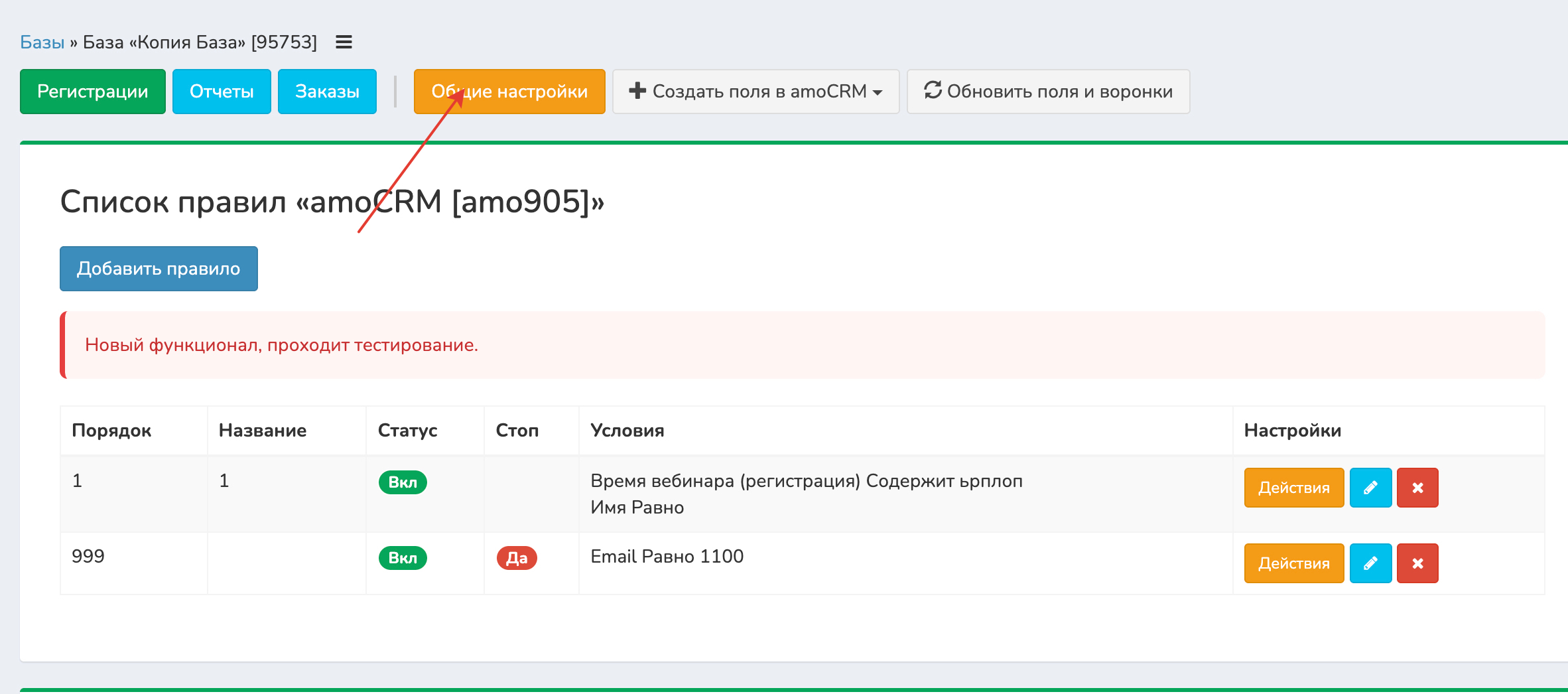Click the plus icon in Создать поля button
The image size is (1568, 694).
pyautogui.click(x=637, y=91)
